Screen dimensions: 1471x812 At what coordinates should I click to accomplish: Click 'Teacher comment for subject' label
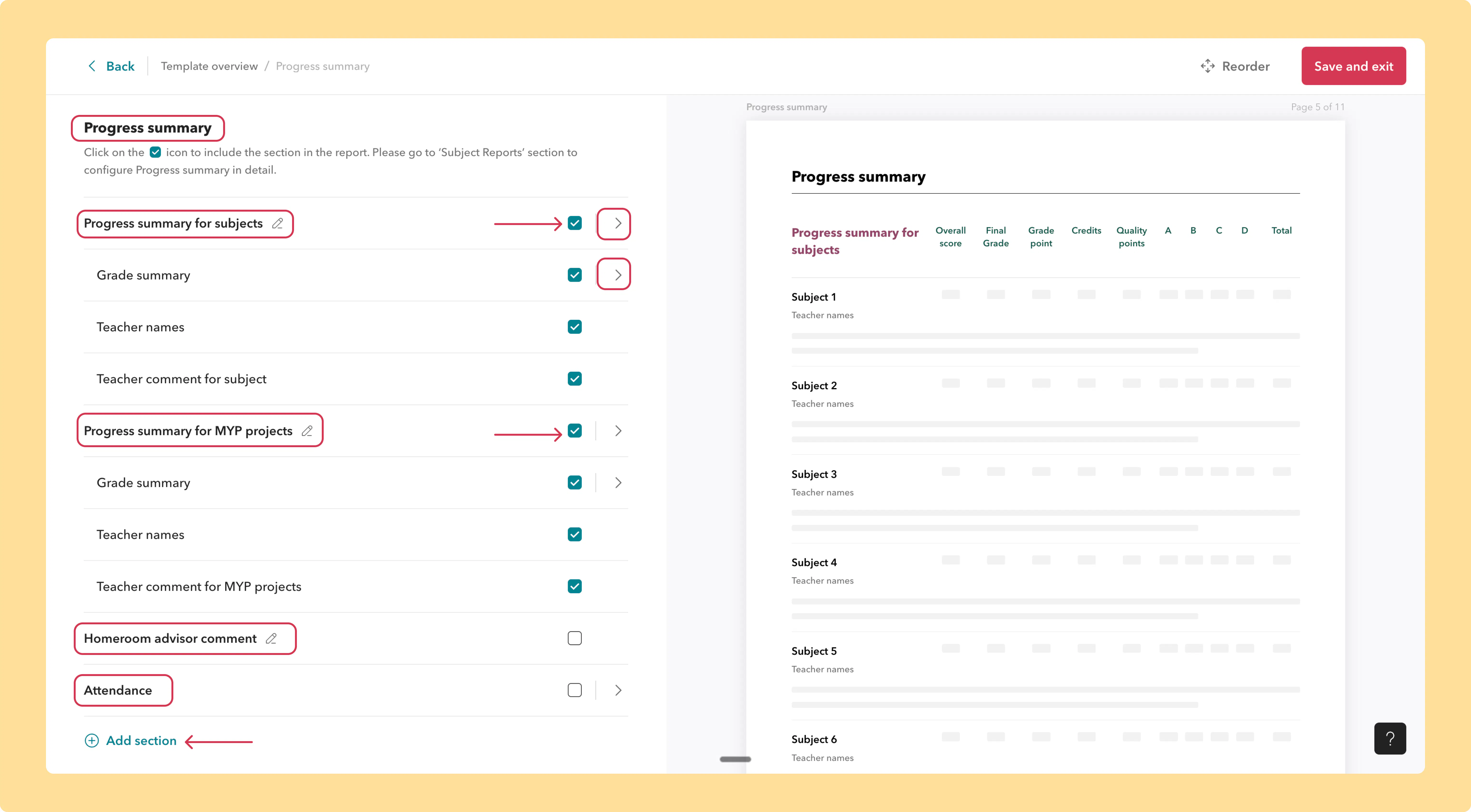pyautogui.click(x=181, y=379)
